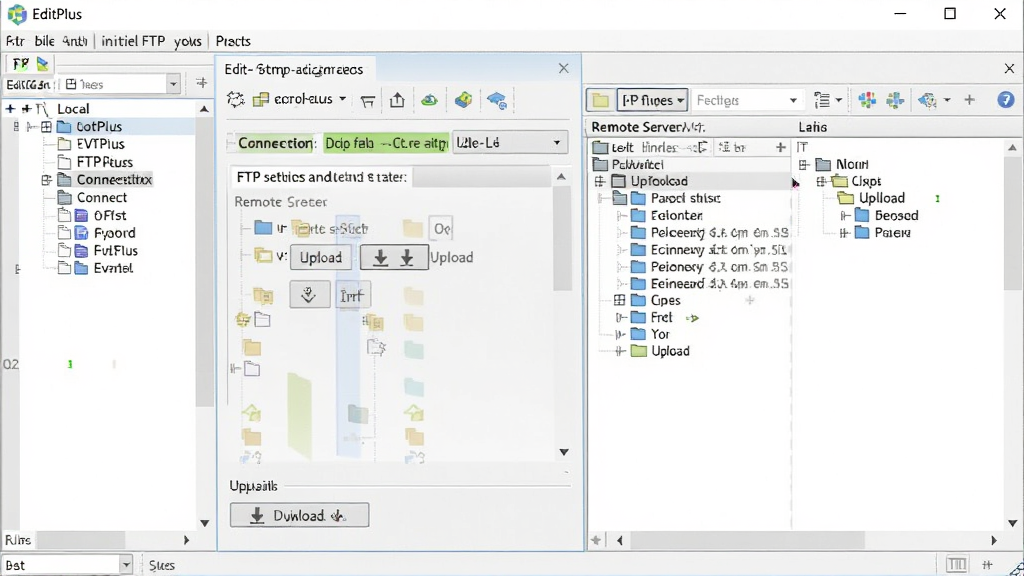
Task: Expand the Cpes remote folder node
Action: [x=619, y=300]
